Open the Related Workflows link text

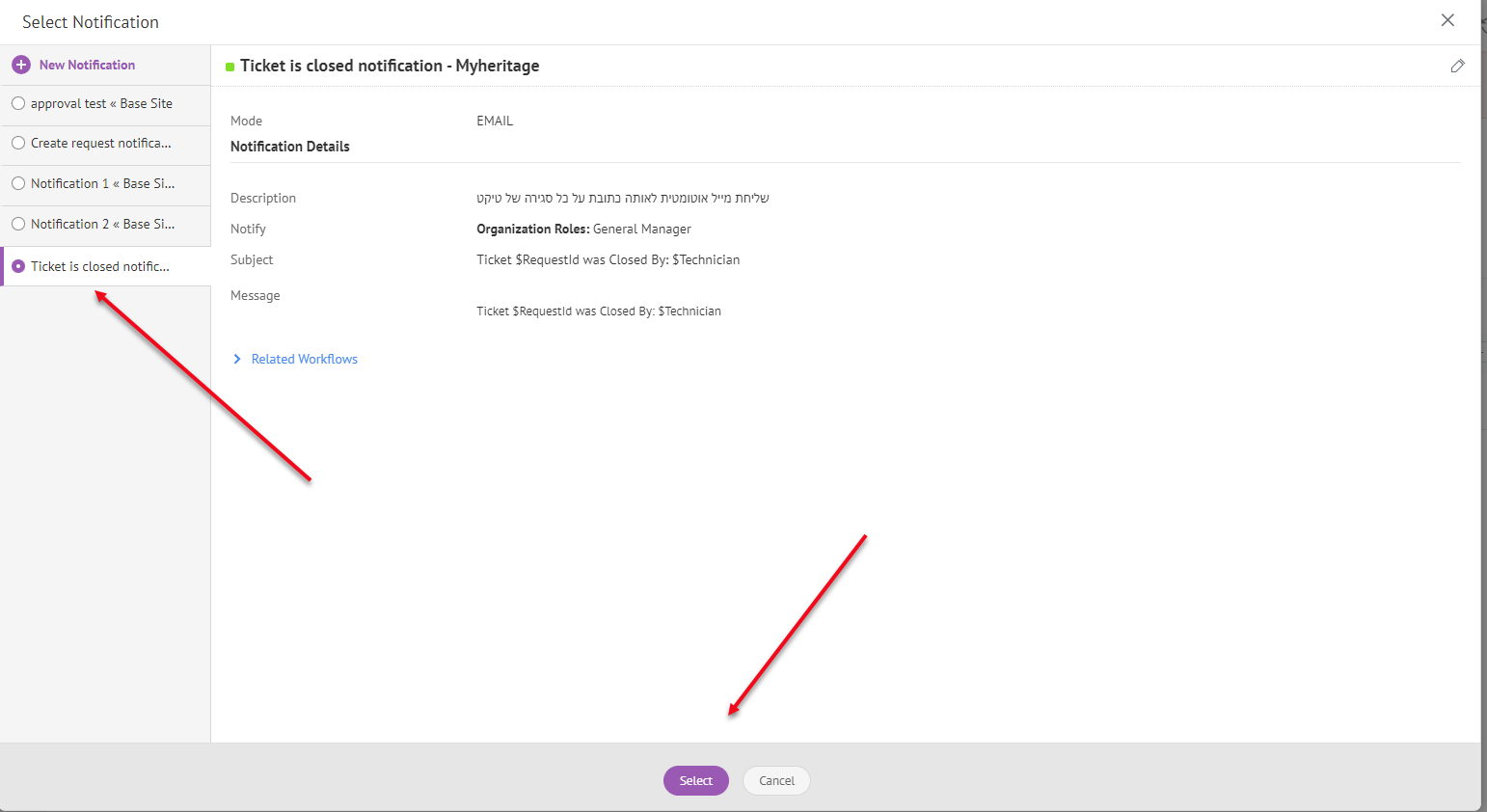point(304,359)
